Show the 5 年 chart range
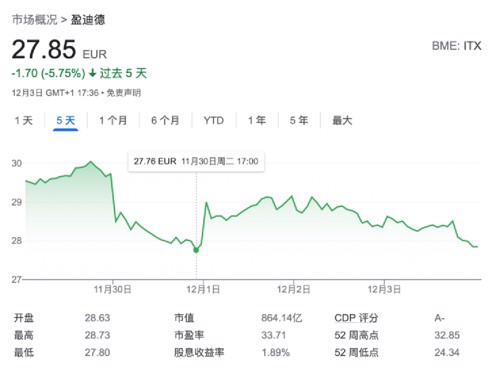This screenshot has width=500, height=369. [299, 120]
